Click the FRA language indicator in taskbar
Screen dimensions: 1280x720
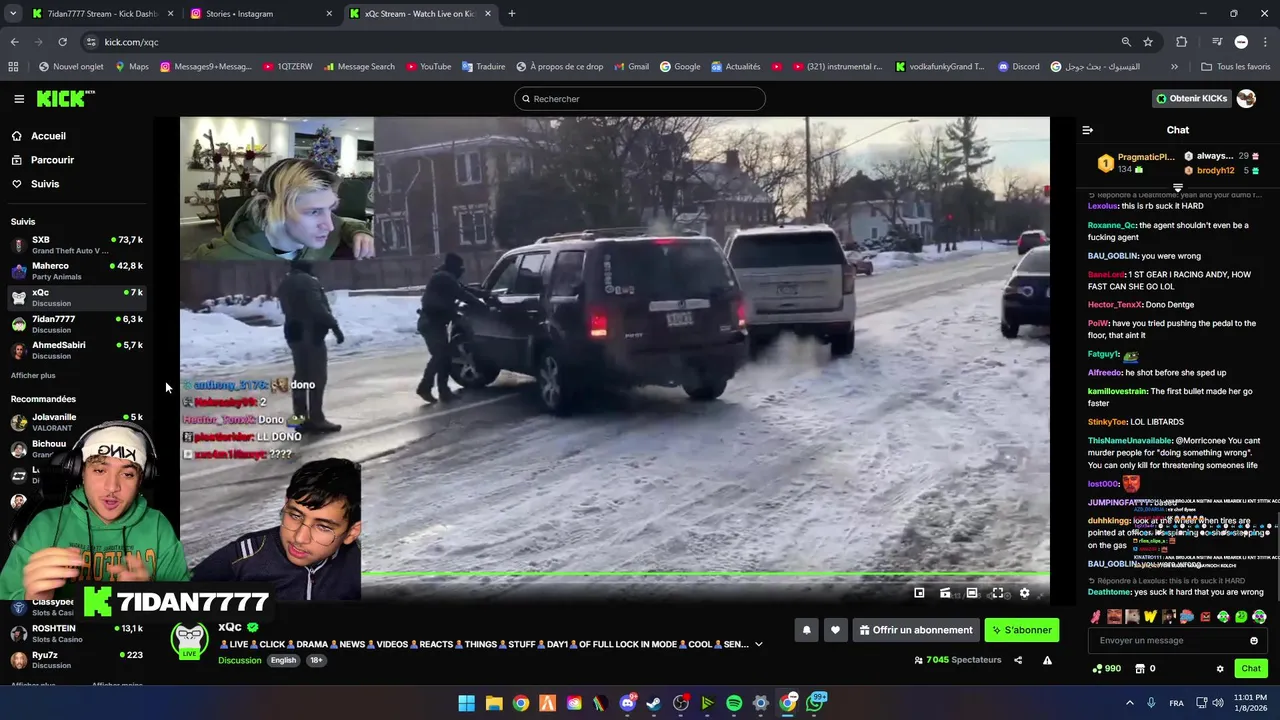[x=1176, y=703]
